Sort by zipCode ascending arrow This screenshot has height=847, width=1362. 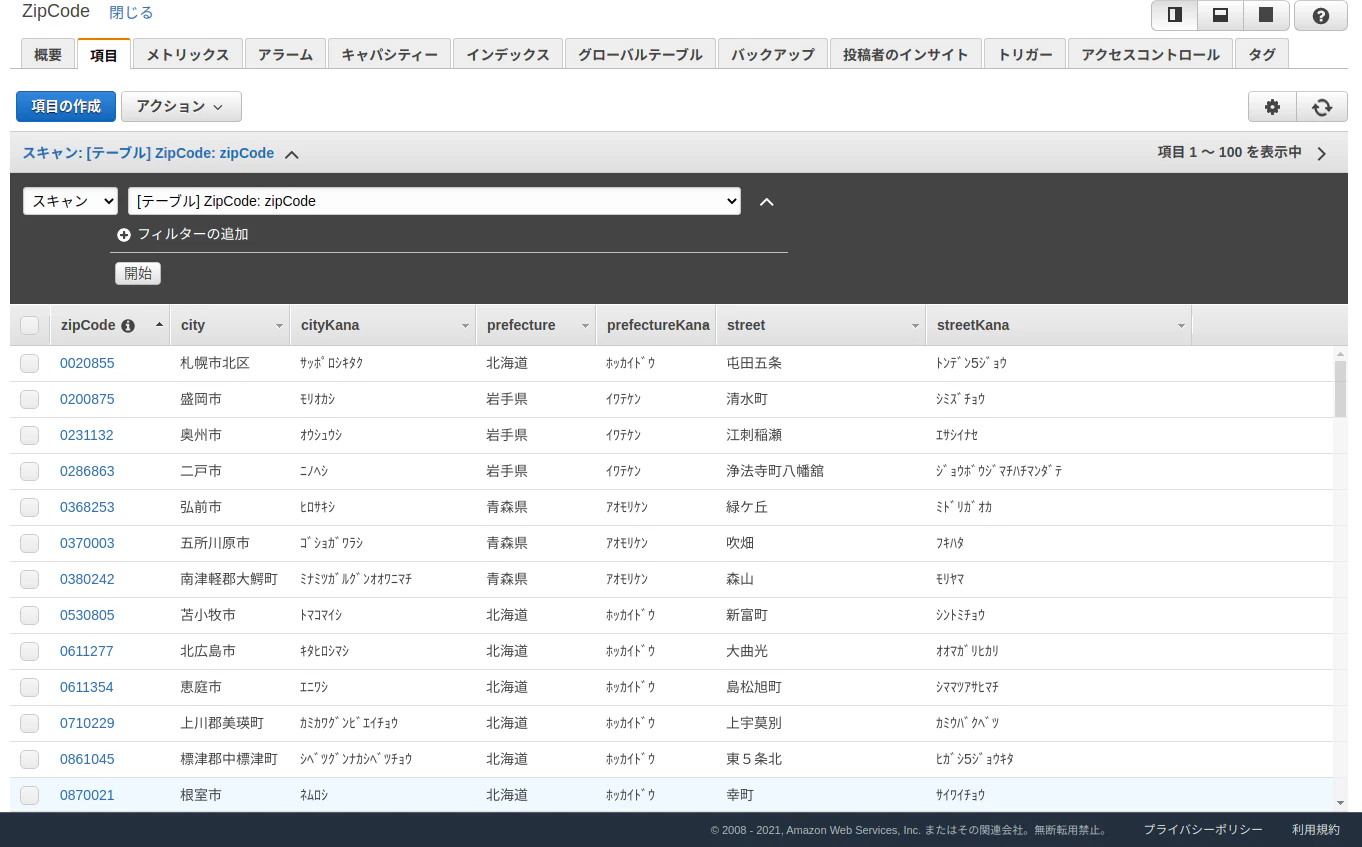click(x=159, y=325)
